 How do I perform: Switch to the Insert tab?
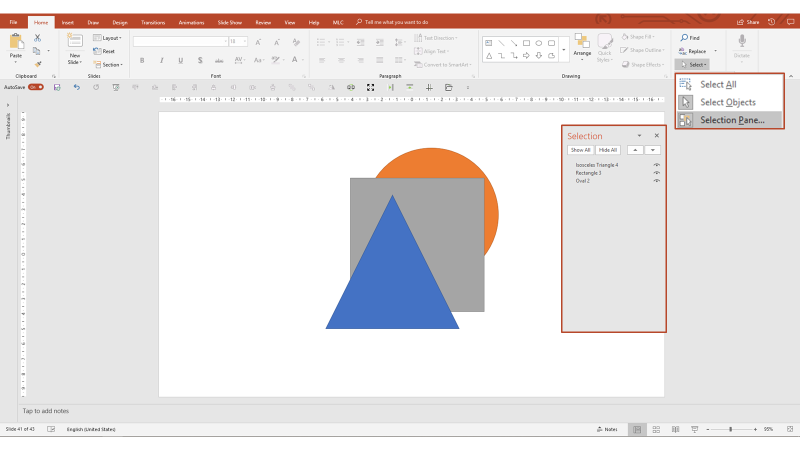click(67, 22)
